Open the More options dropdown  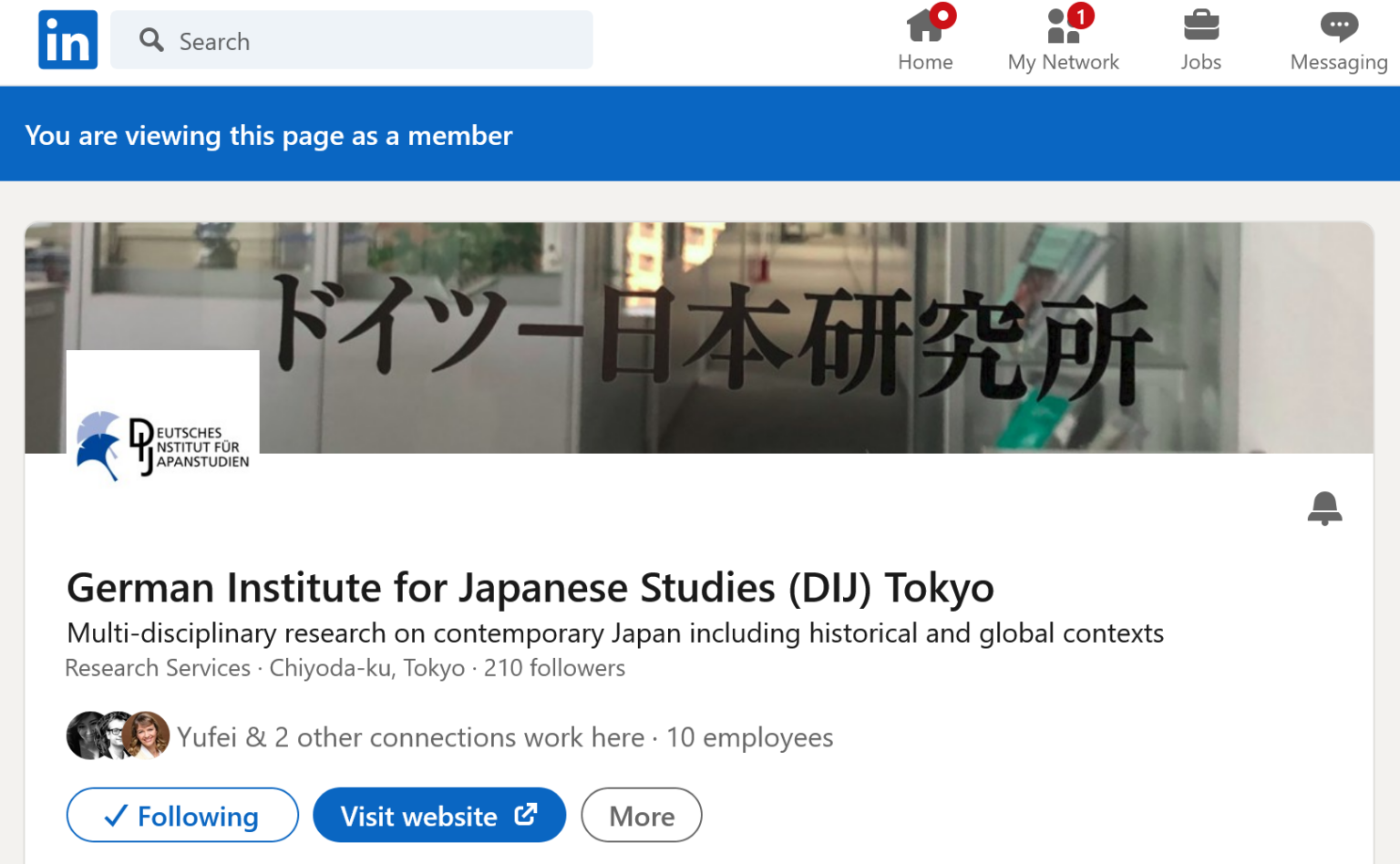pos(642,815)
